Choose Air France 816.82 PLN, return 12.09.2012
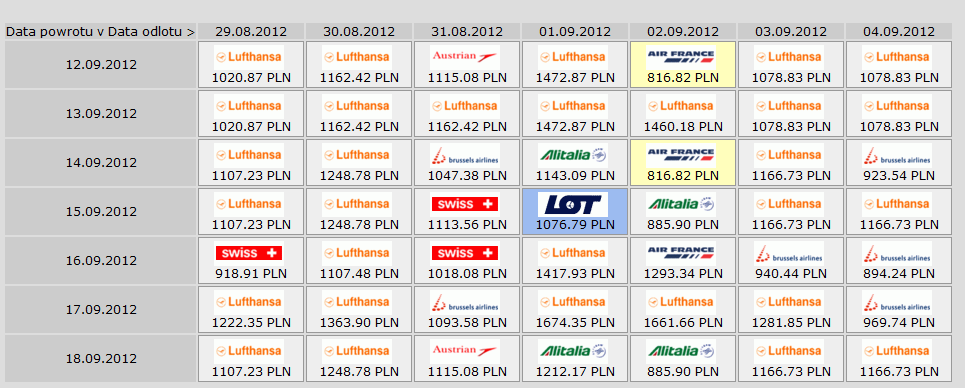 point(683,64)
